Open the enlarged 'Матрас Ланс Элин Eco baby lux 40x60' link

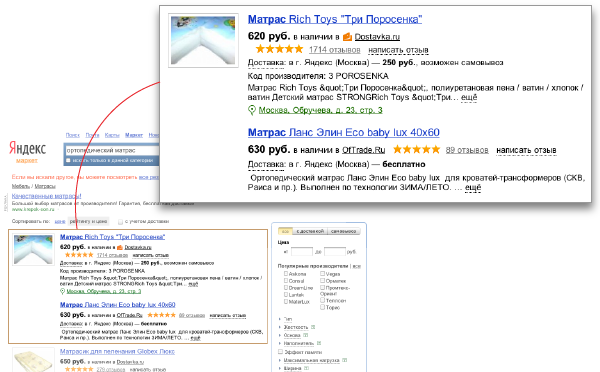[344, 132]
